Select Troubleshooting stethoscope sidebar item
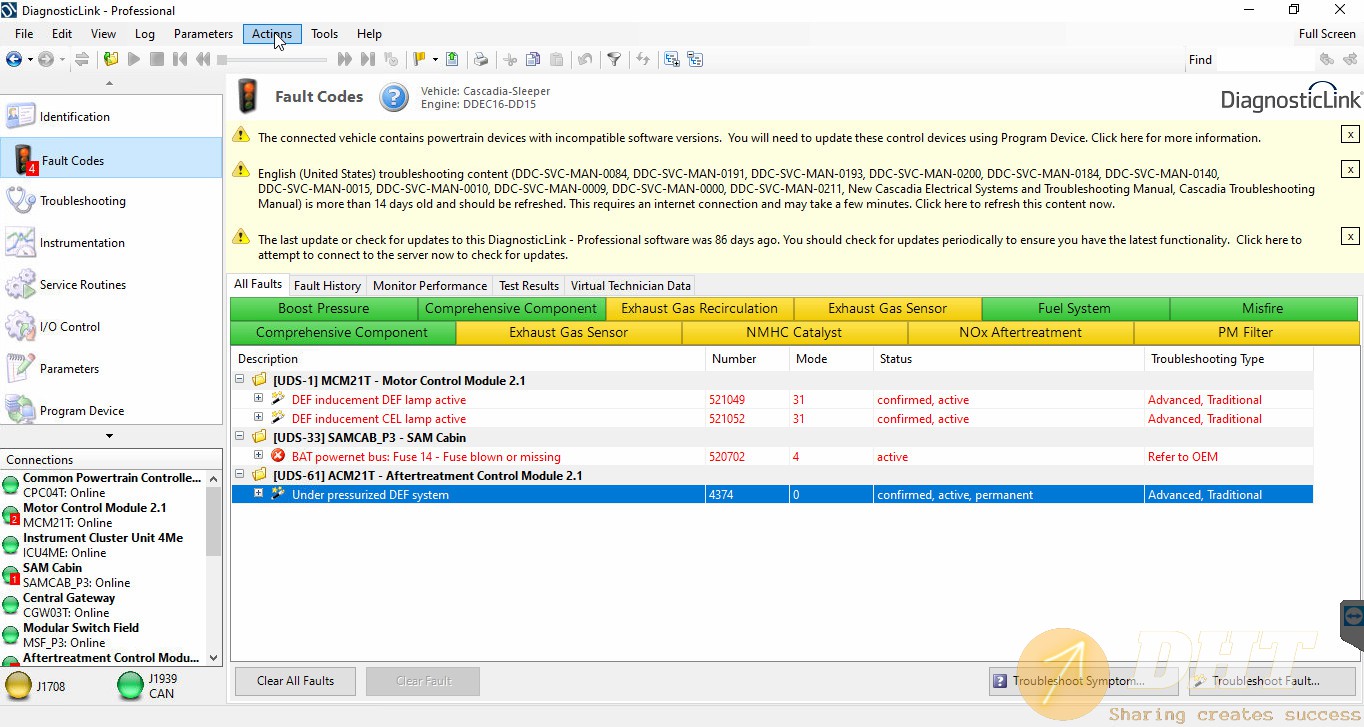This screenshot has height=727, width=1364. (x=111, y=200)
